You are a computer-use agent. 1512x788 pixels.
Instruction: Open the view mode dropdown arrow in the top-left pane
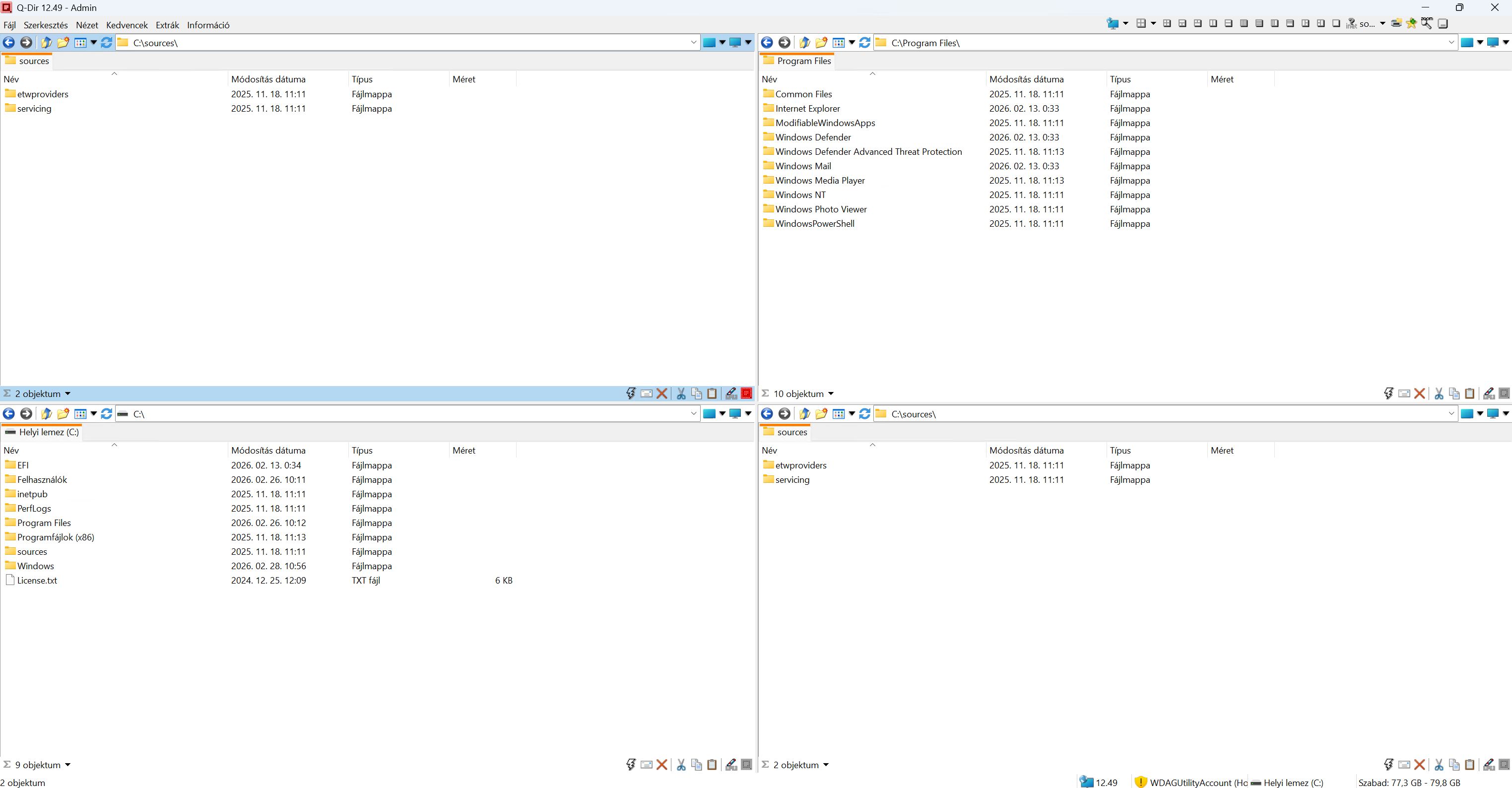(93, 42)
